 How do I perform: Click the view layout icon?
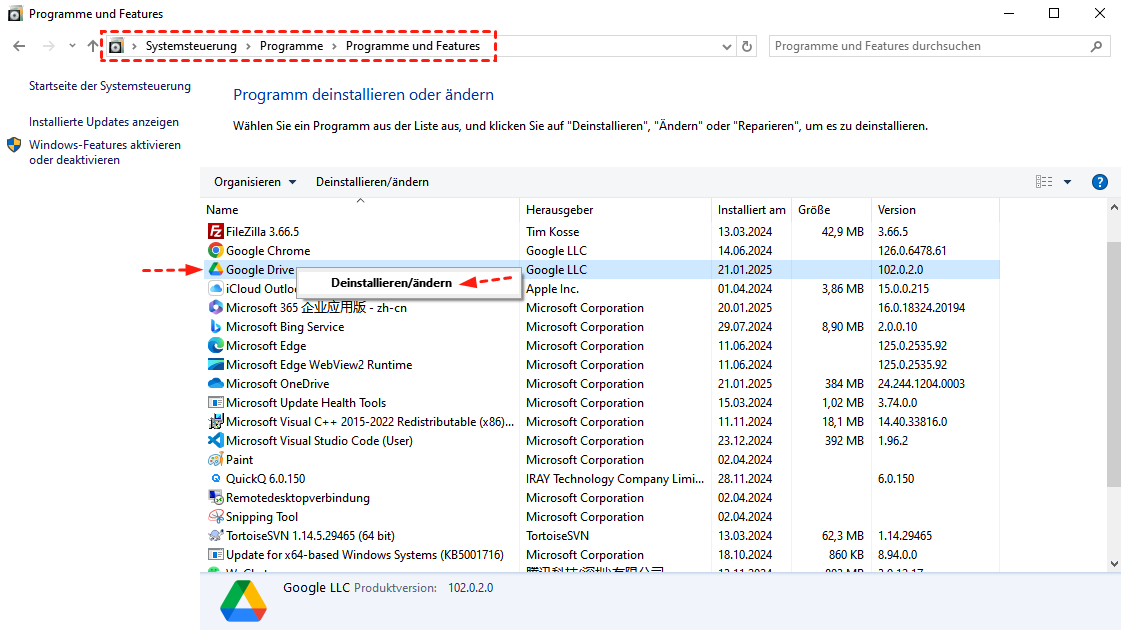(x=1044, y=182)
